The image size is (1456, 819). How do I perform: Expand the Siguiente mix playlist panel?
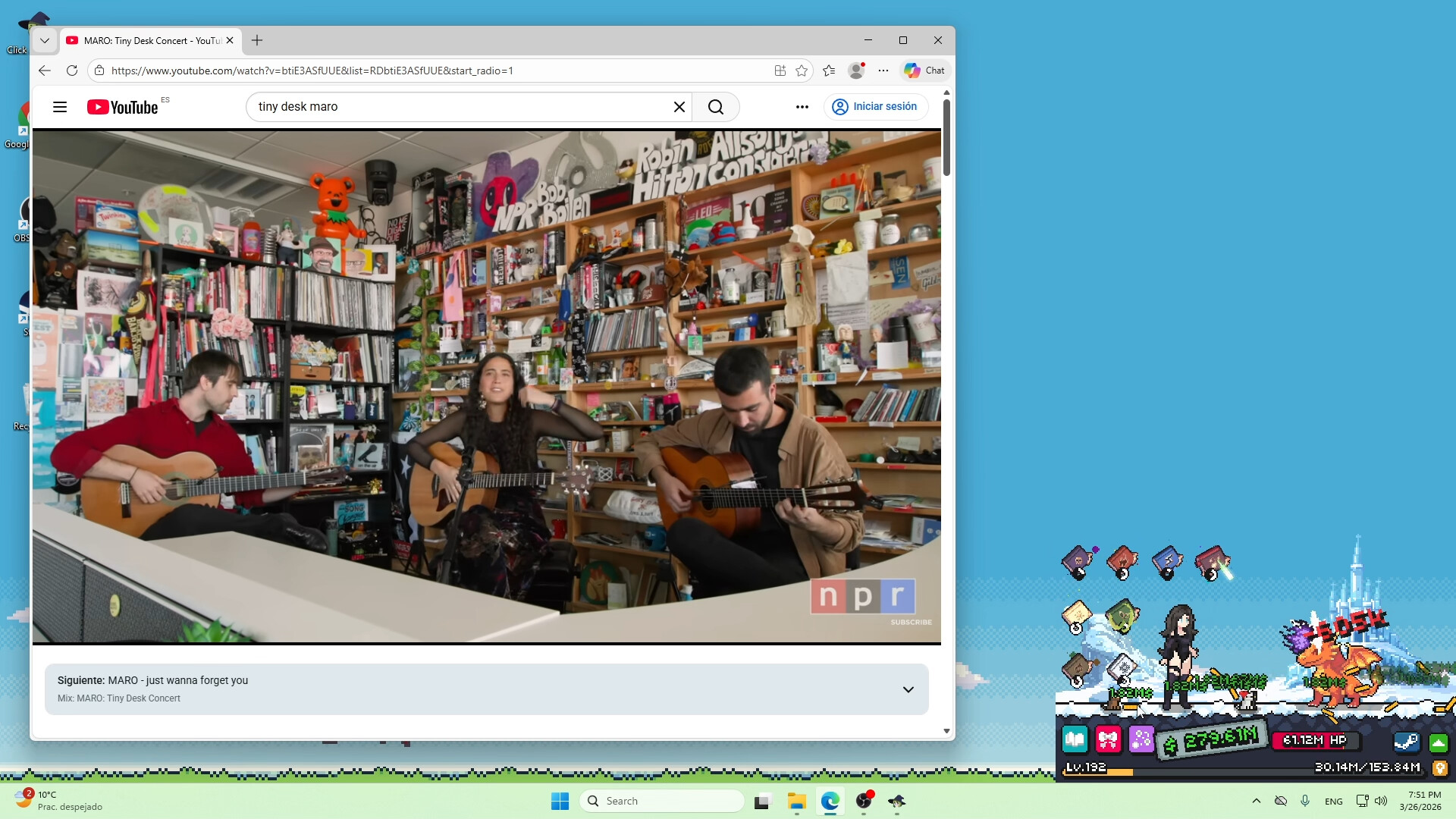(908, 689)
